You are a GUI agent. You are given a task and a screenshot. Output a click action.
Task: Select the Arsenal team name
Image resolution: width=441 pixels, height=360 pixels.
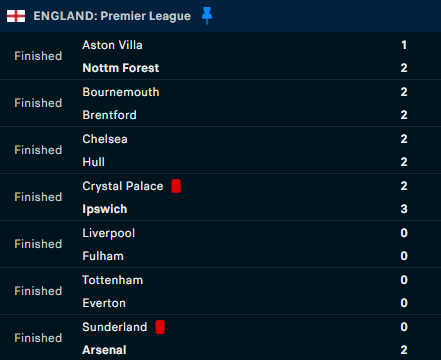pyautogui.click(x=104, y=350)
